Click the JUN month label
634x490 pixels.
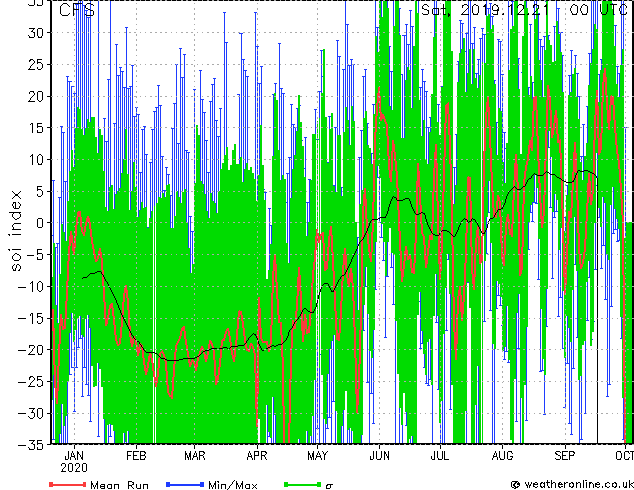[x=380, y=456]
